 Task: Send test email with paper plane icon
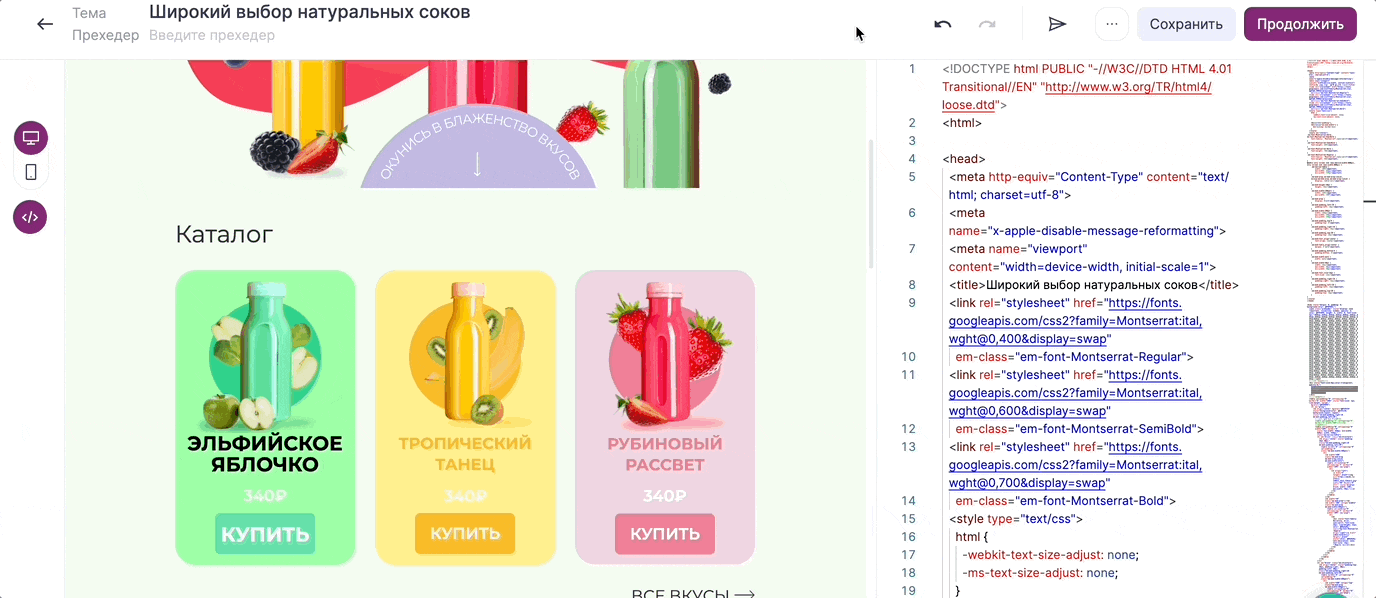(1057, 24)
